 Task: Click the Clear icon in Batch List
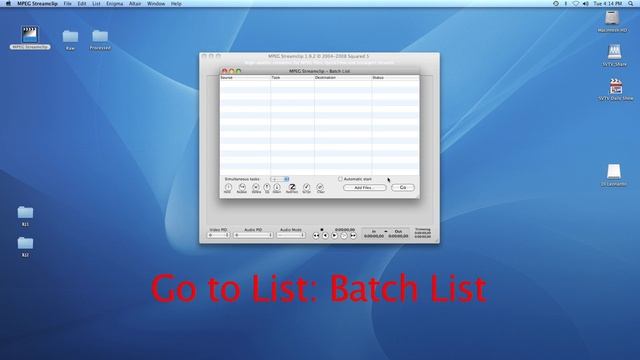pos(320,188)
